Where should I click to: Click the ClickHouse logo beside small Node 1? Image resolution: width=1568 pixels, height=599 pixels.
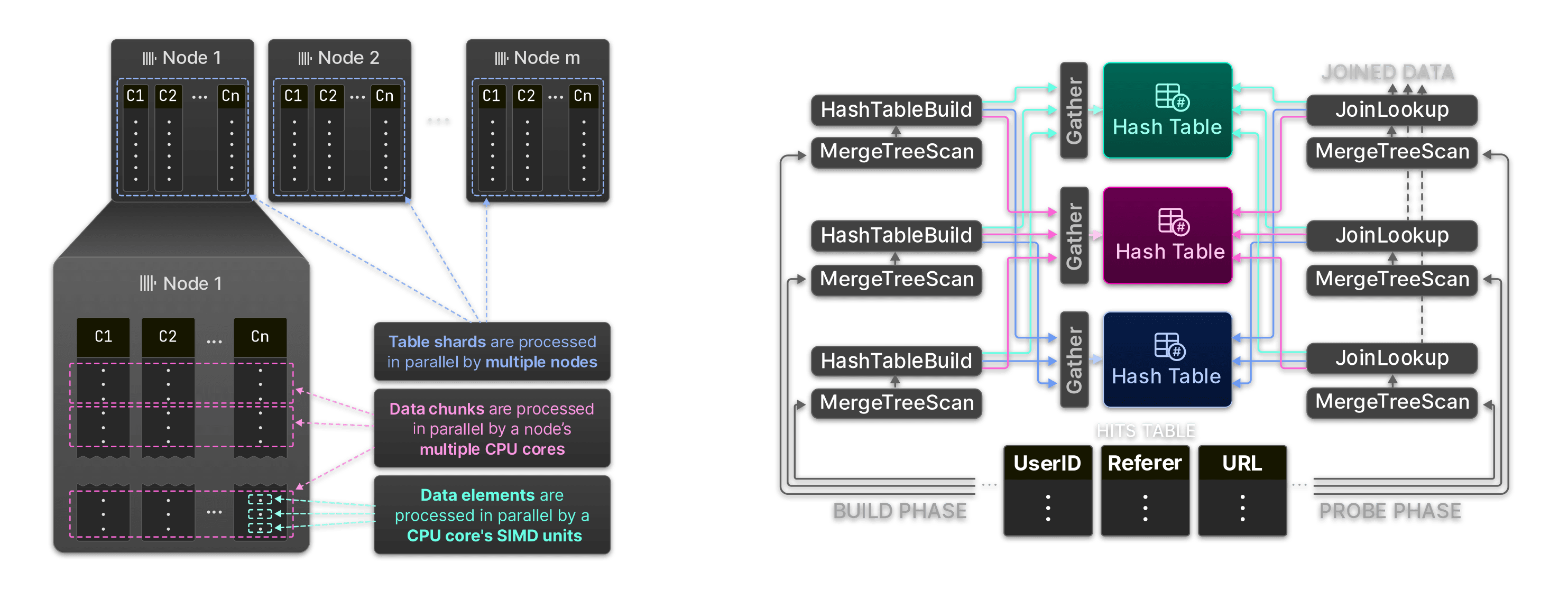(x=150, y=59)
